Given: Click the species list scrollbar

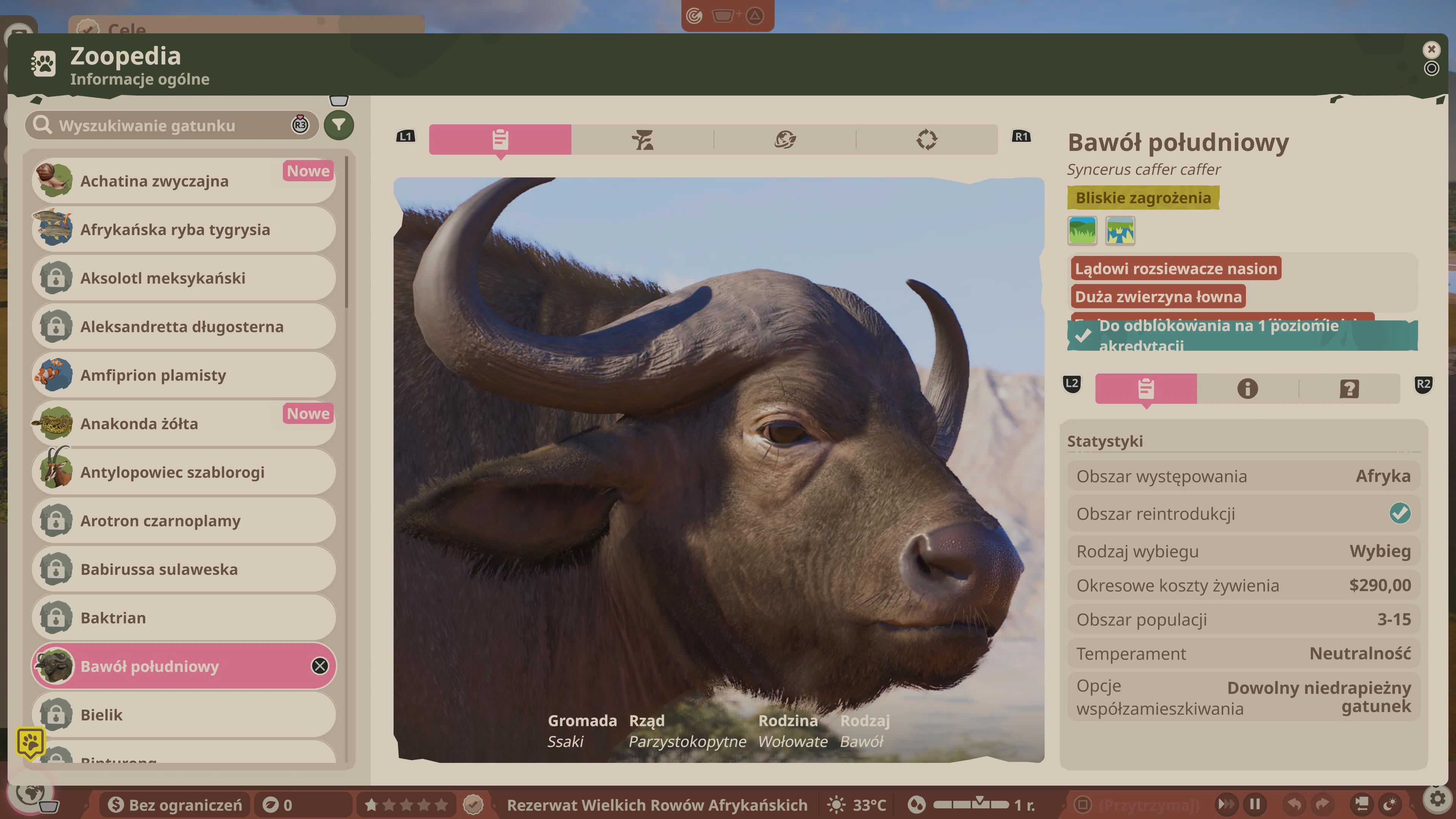Looking at the screenshot, I should tap(347, 232).
